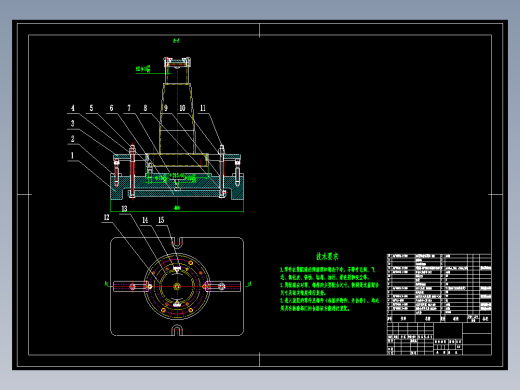Screen dimensions: 520x390
Task: Click part callout number 2
Action: pyautogui.click(x=72, y=139)
